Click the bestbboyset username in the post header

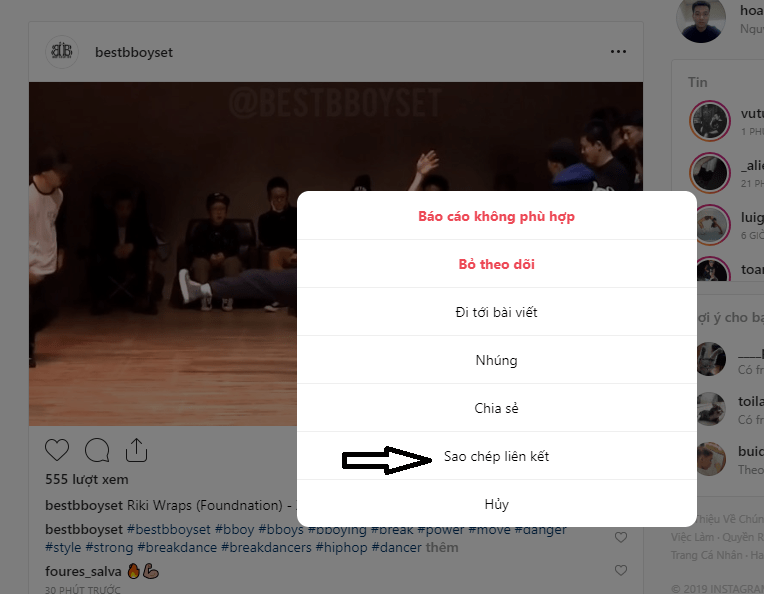tap(134, 52)
